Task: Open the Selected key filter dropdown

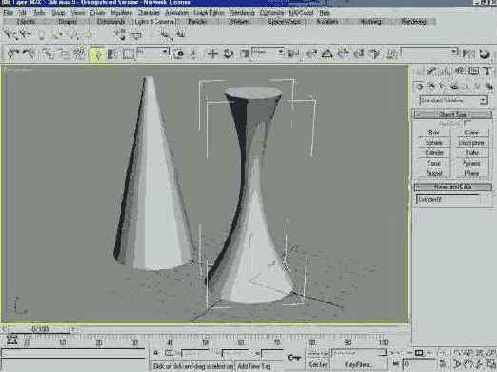Action: tap(358, 353)
